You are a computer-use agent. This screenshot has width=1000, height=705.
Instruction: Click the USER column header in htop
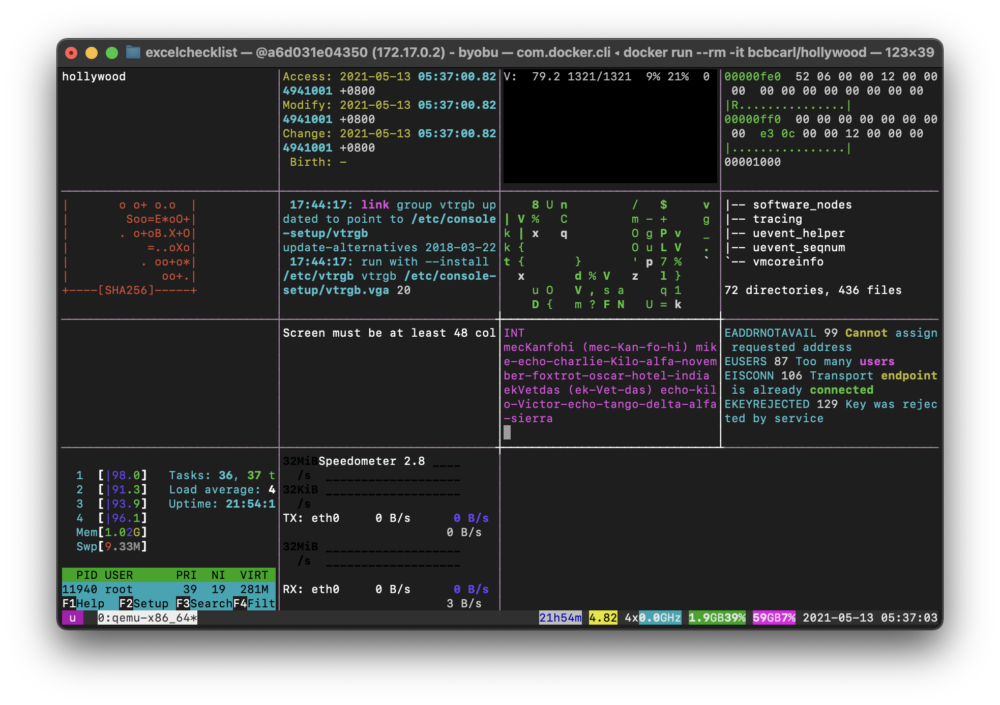(119, 575)
